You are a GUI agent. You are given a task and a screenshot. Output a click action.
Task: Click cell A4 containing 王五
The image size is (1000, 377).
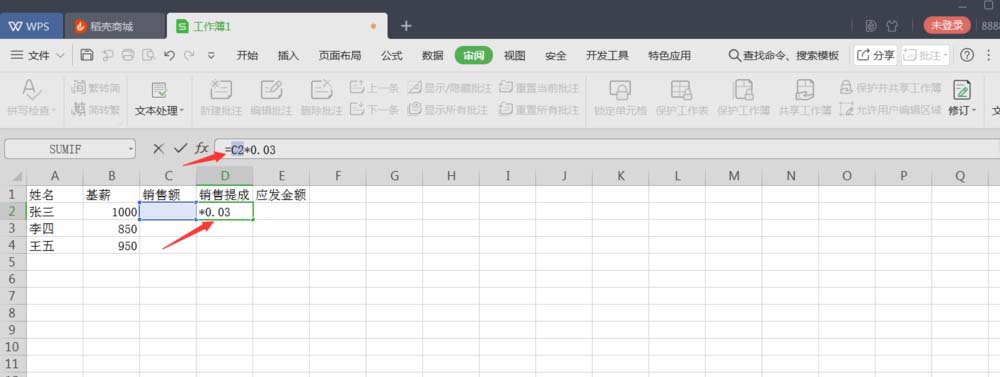point(55,246)
